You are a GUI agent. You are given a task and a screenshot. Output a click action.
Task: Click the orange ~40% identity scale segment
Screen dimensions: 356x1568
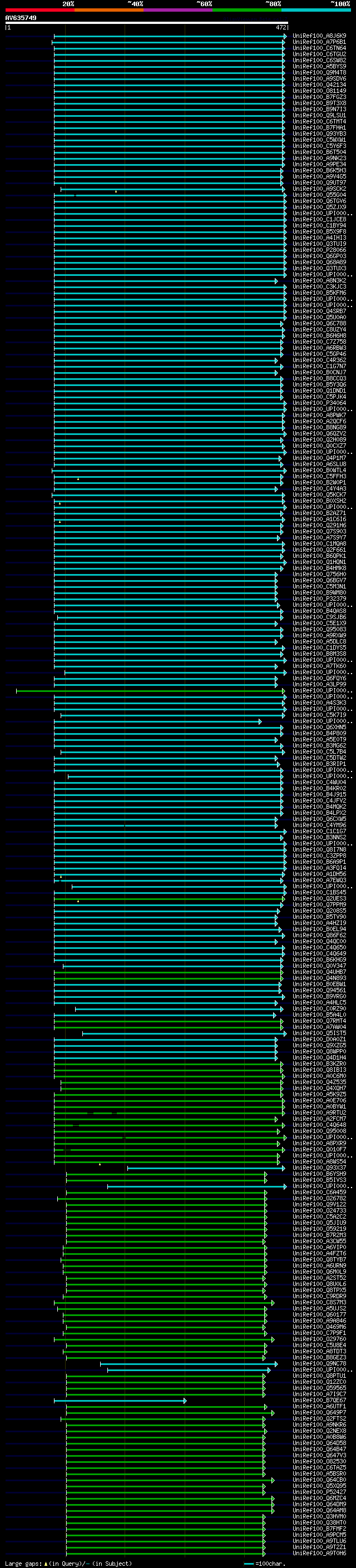109,10
